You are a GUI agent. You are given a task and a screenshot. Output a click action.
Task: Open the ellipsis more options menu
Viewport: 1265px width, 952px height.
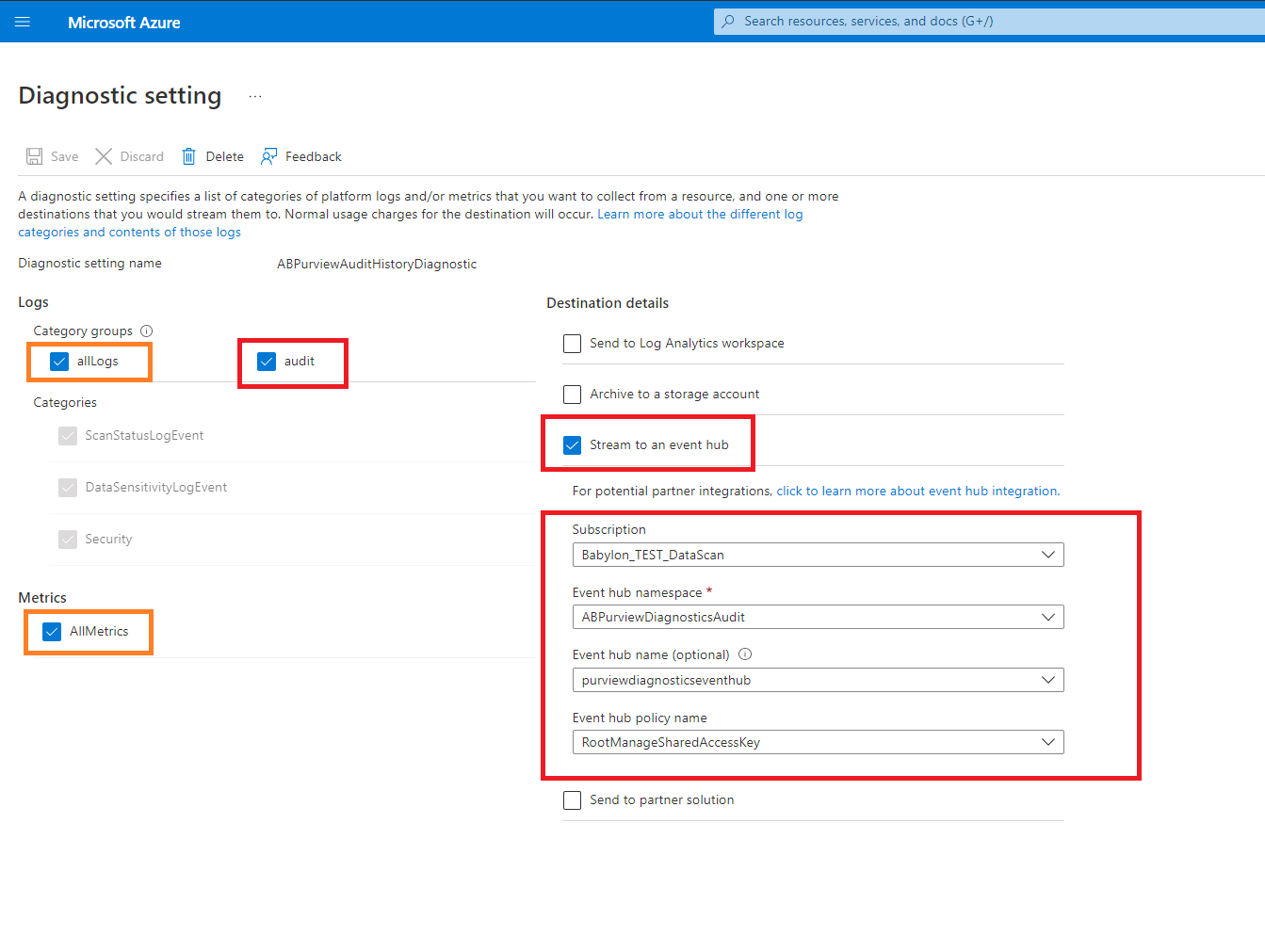coord(255,96)
